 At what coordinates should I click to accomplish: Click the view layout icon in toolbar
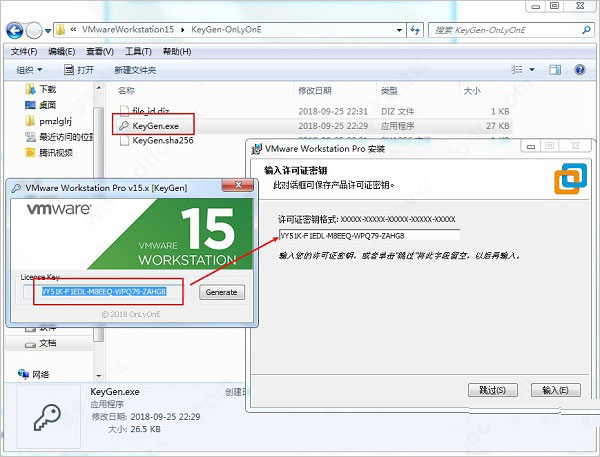pos(517,70)
